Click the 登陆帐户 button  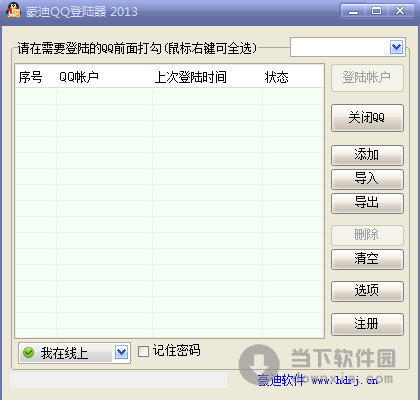[x=367, y=78]
